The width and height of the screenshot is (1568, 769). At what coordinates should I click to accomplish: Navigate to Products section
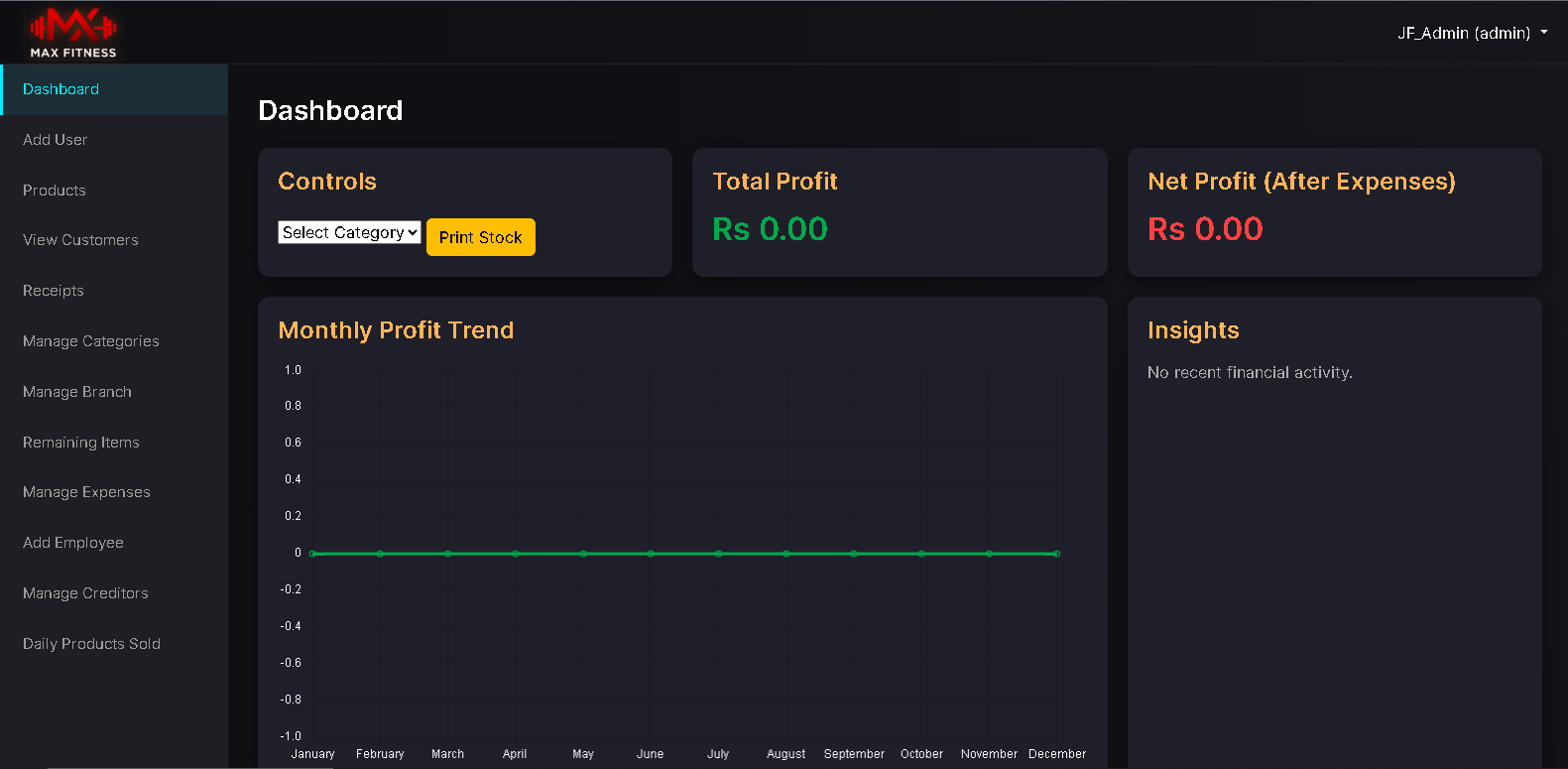tap(55, 191)
